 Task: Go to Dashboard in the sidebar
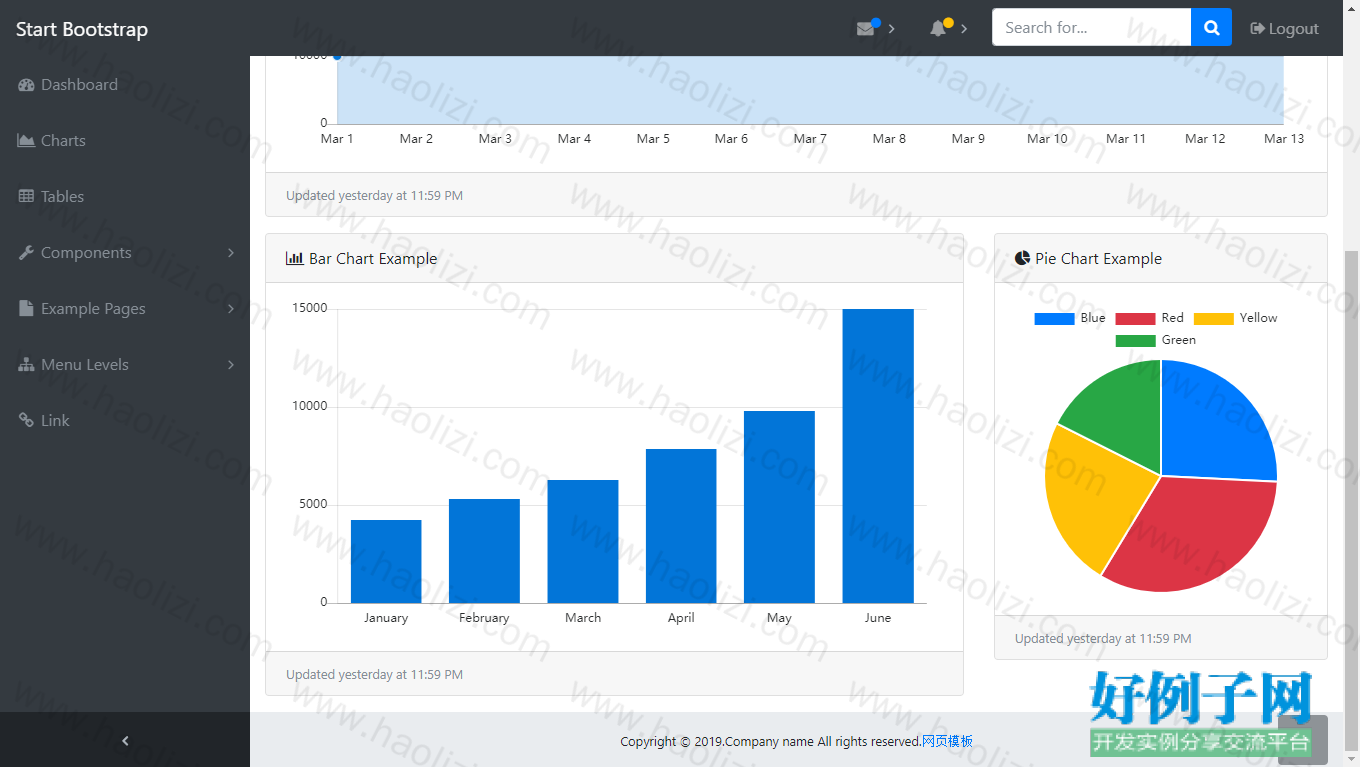click(125, 85)
